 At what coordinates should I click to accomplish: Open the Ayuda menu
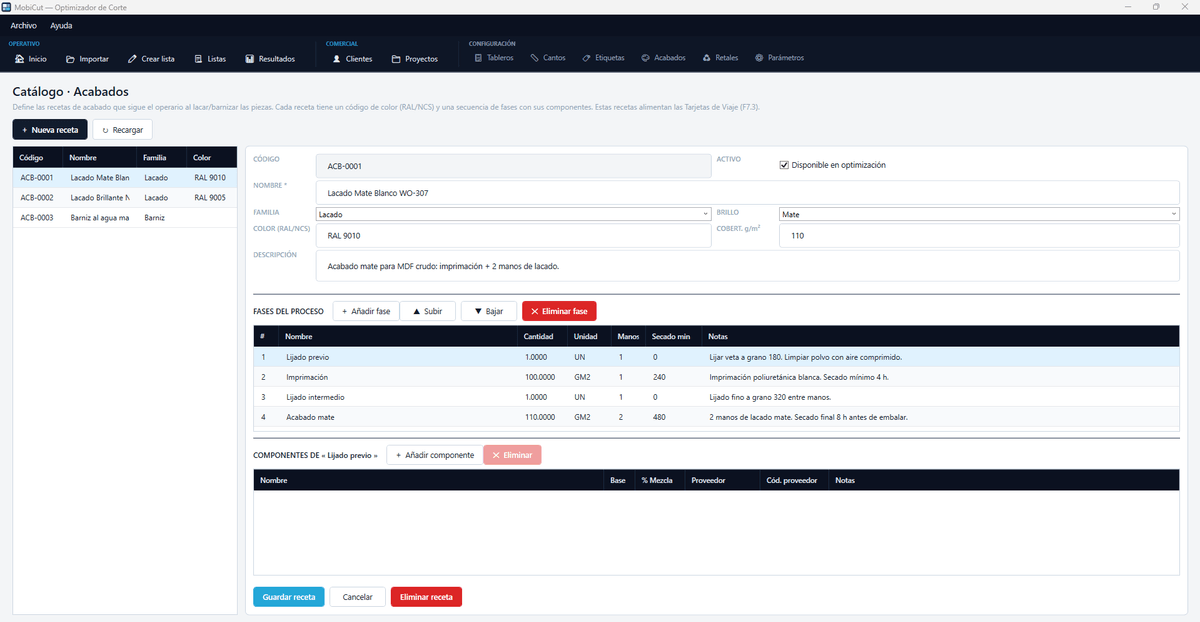[61, 25]
